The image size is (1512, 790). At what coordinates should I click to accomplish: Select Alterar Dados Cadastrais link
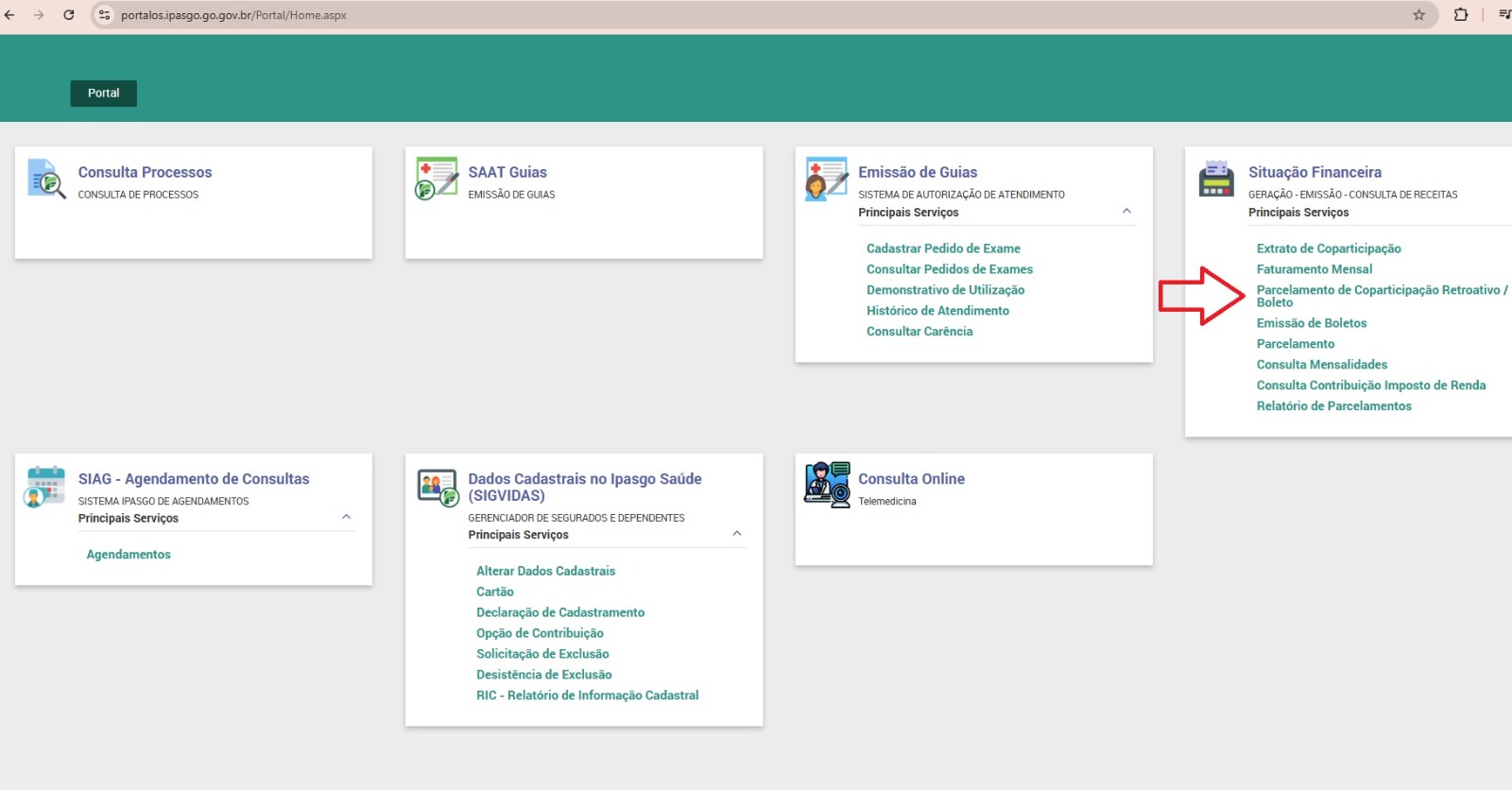coord(545,571)
